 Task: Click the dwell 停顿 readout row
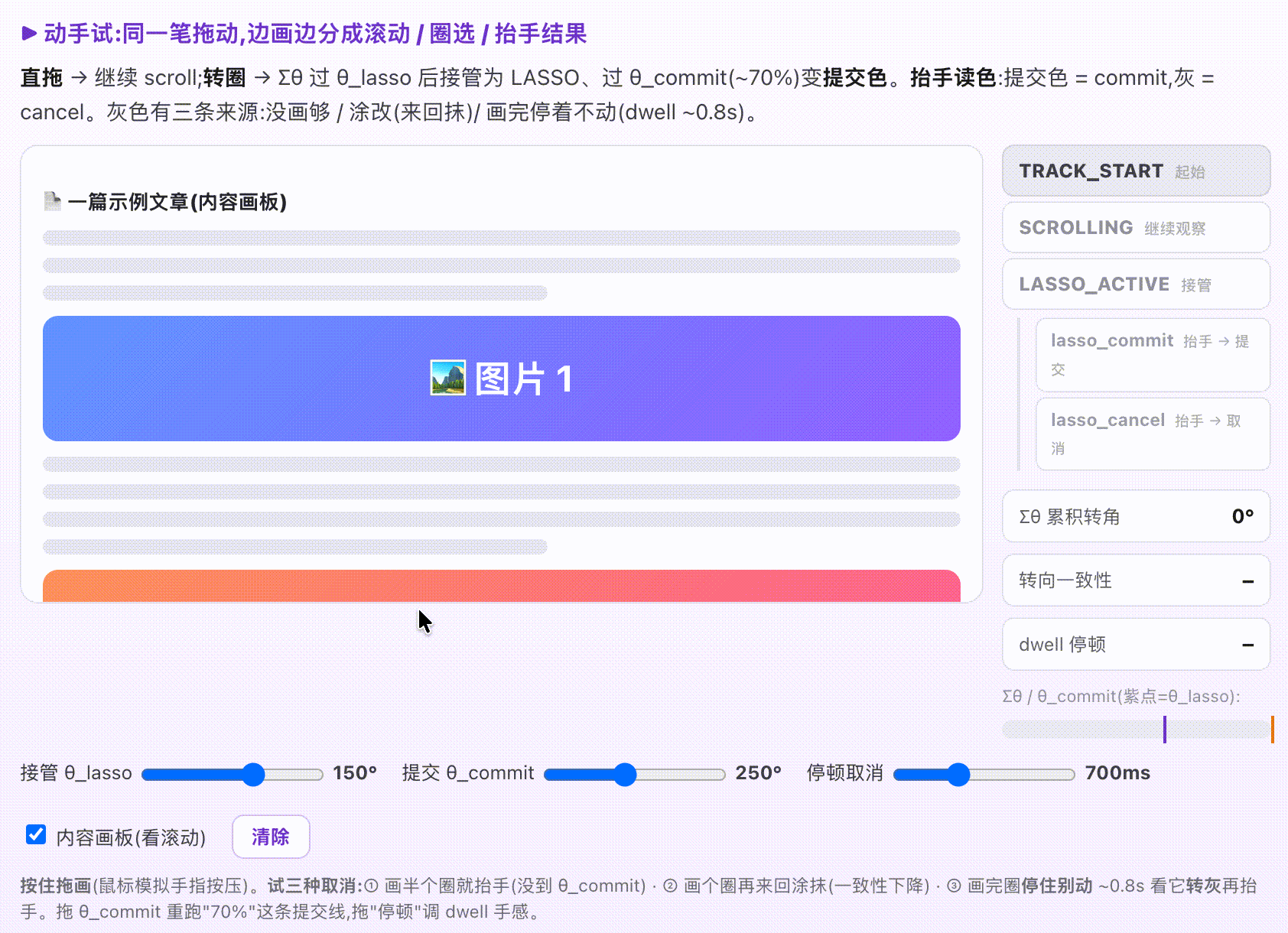coord(1136,645)
